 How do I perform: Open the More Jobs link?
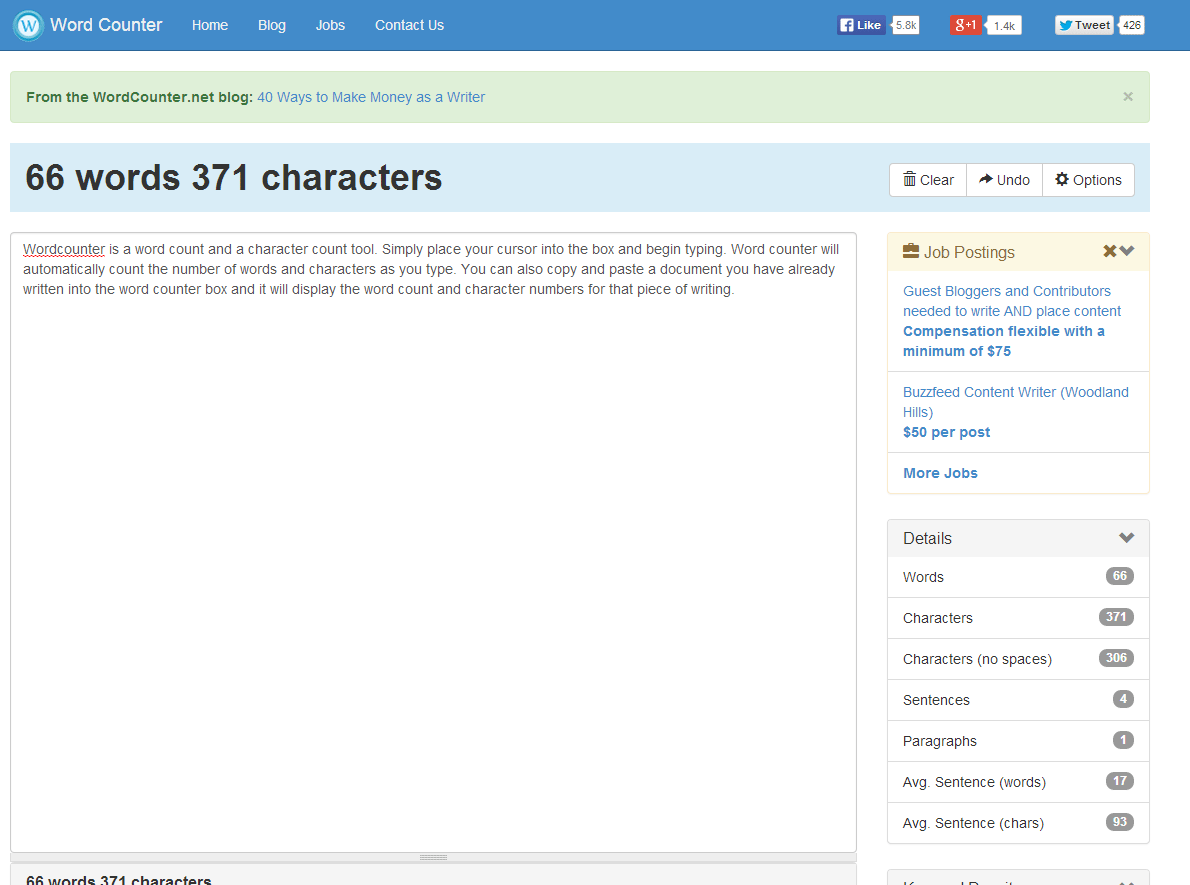tap(940, 473)
